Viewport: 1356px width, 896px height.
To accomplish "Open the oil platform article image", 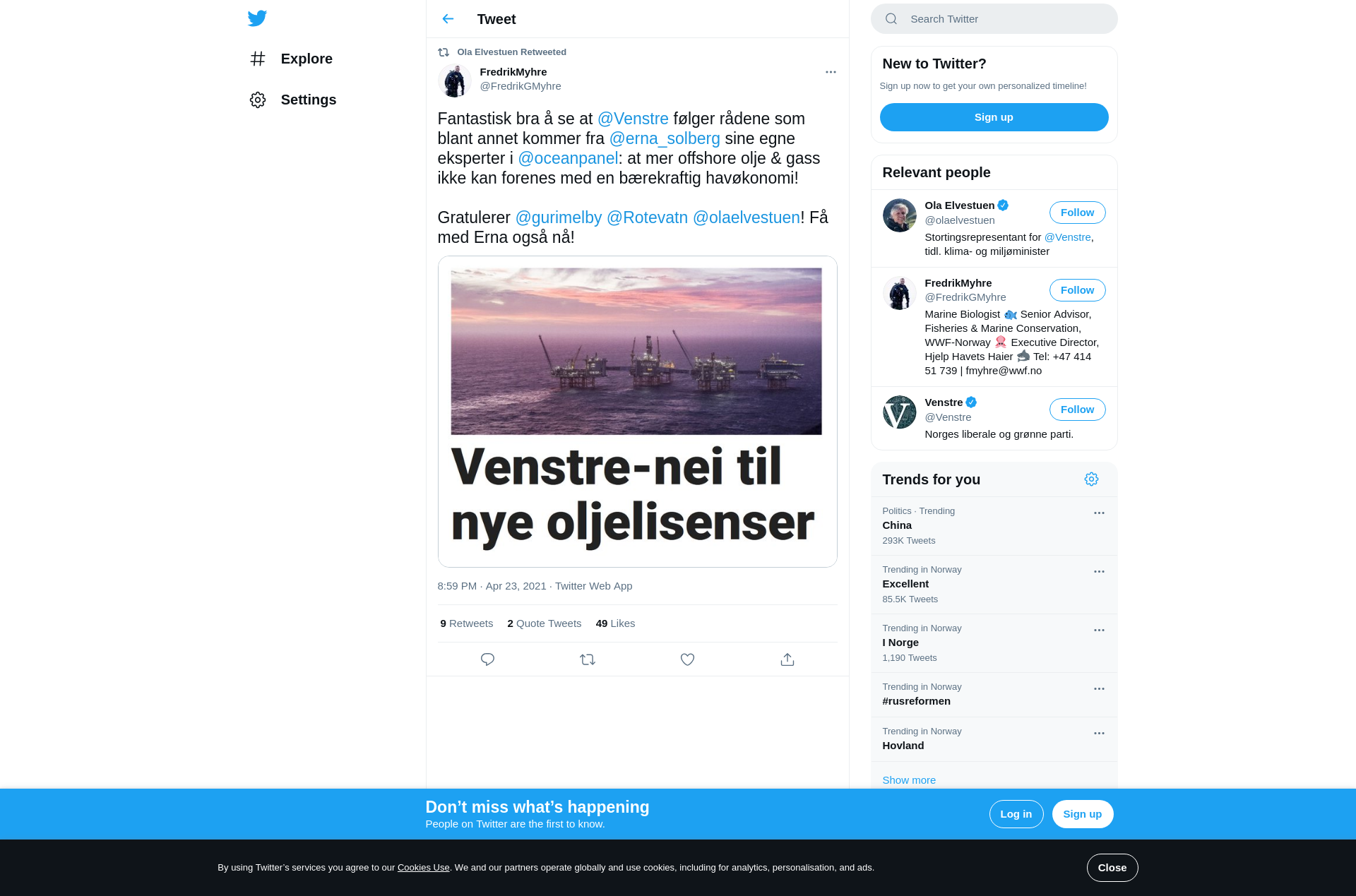I will 637,412.
